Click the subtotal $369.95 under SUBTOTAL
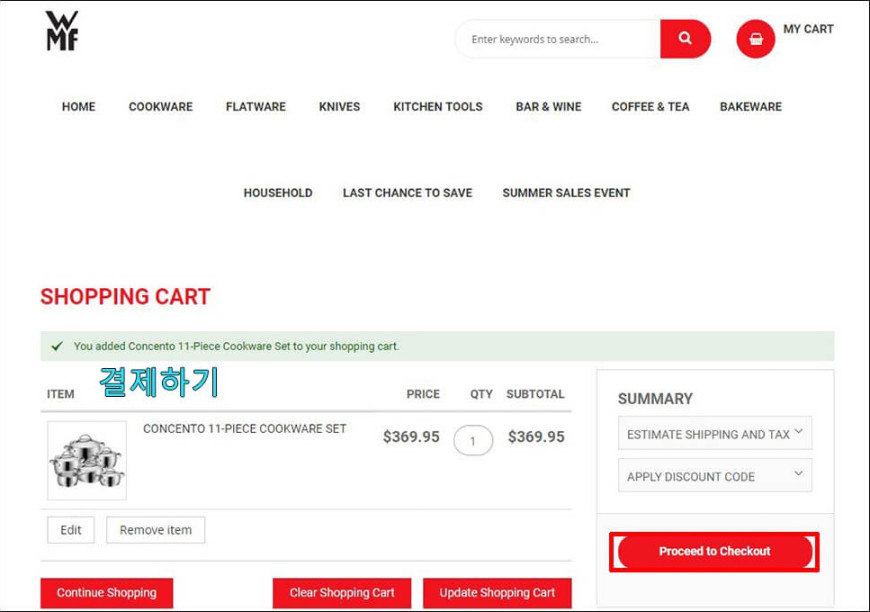 [x=536, y=437]
